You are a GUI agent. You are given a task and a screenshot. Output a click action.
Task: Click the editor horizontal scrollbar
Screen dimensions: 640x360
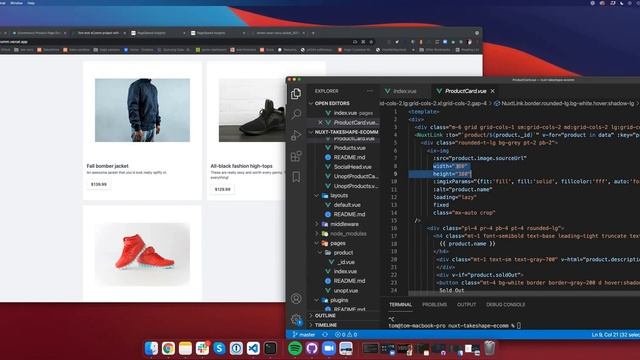click(x=524, y=293)
